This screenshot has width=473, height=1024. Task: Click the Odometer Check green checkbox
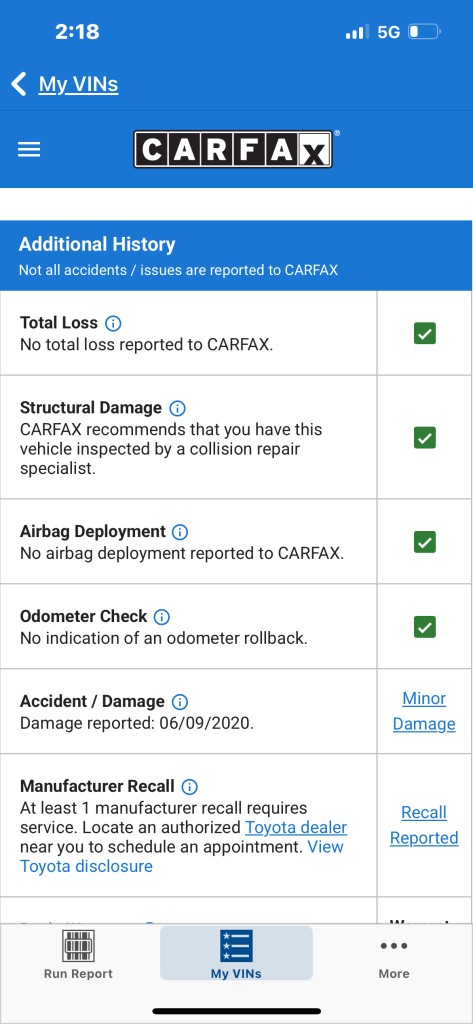(x=425, y=627)
